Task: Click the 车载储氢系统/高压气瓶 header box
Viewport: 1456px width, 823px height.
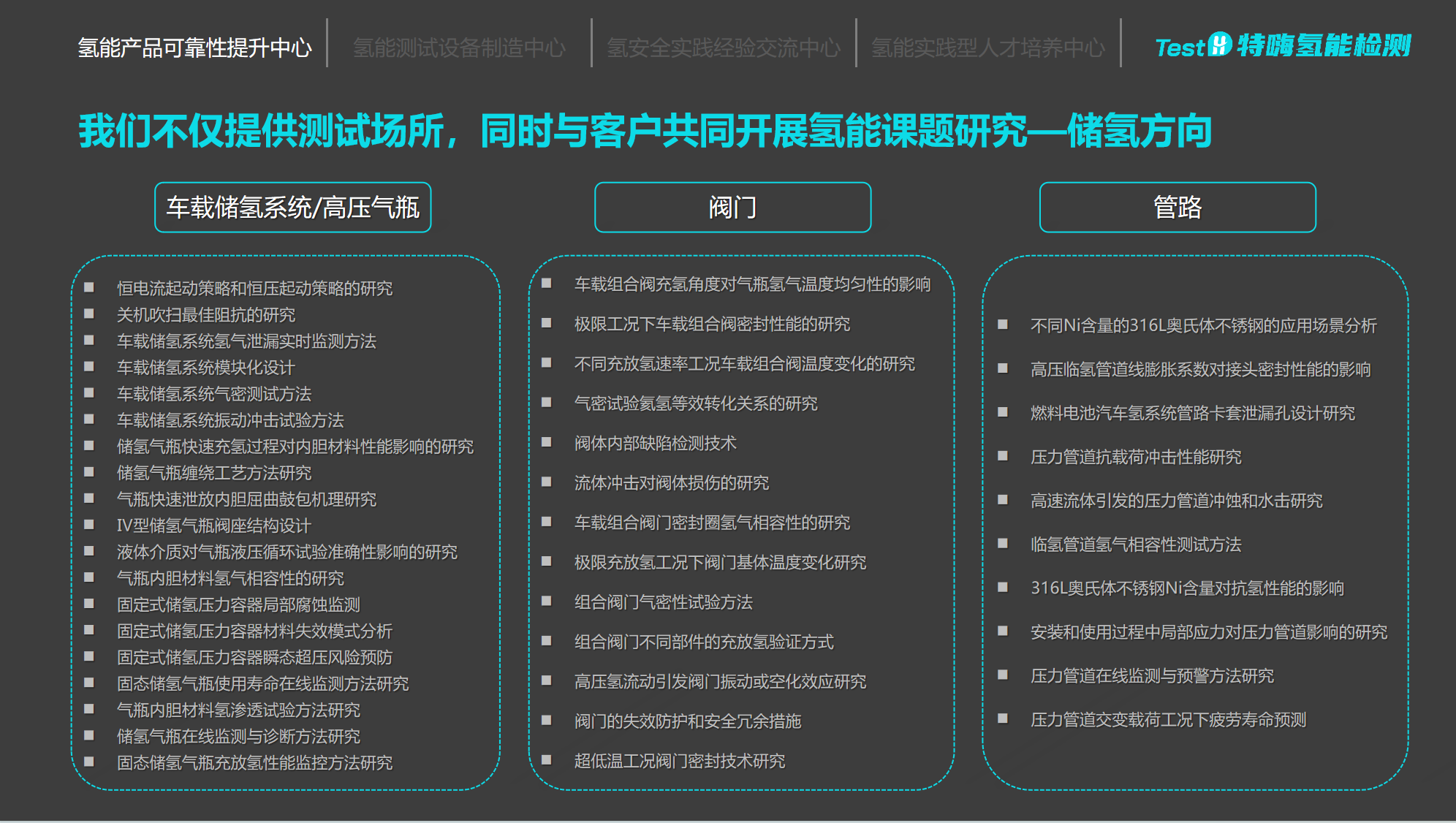Action: point(292,208)
